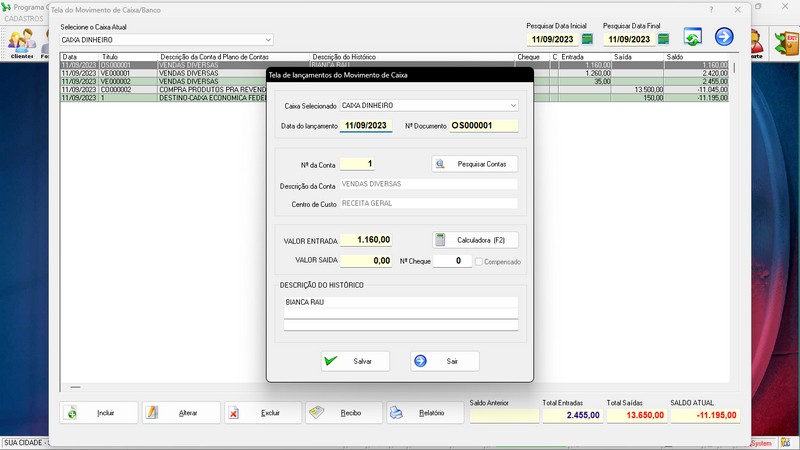Click the help question mark in title bar
The image size is (800, 450).
pyautogui.click(x=711, y=10)
